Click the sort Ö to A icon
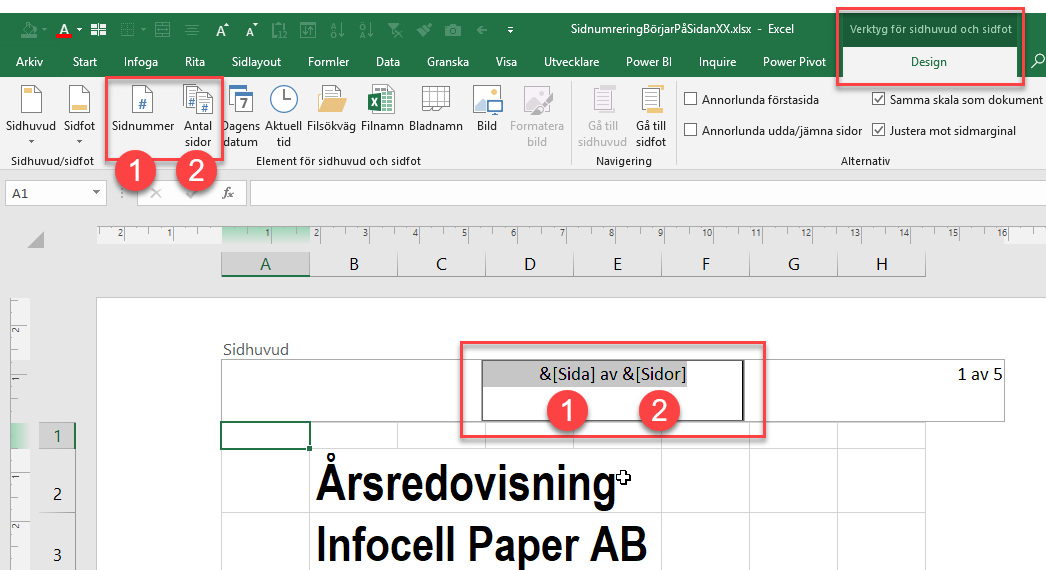This screenshot has height=570, width=1046. tap(366, 29)
